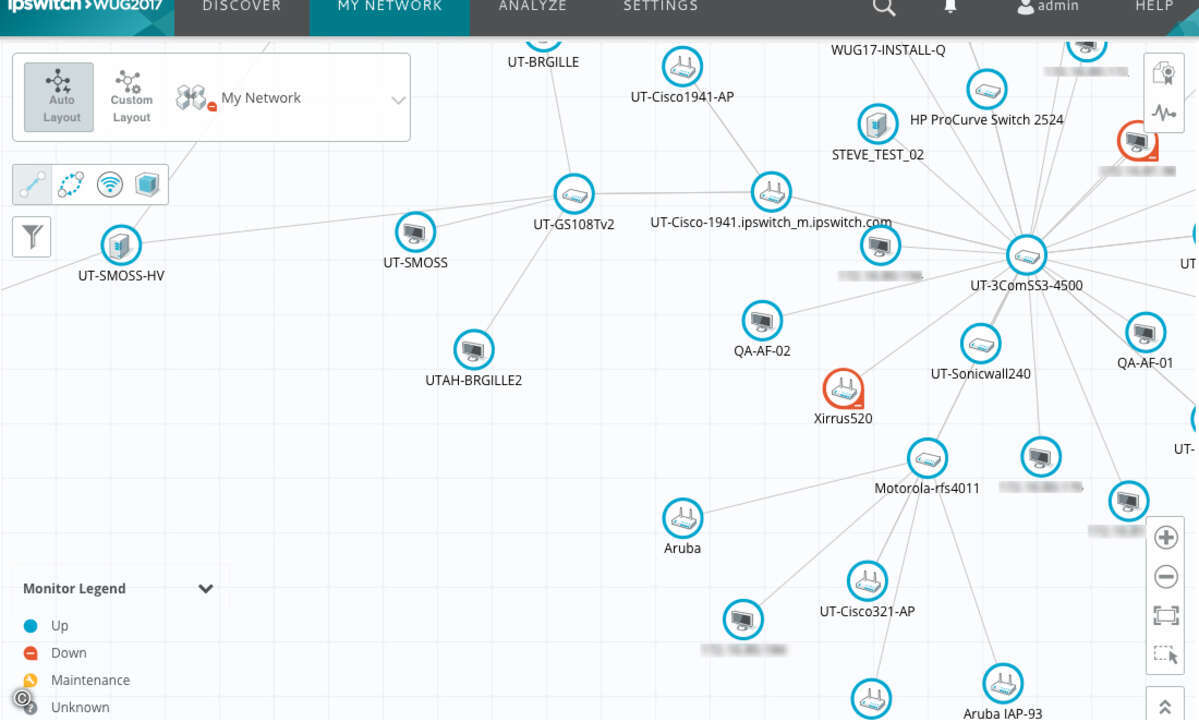Expand the double-chevron panel
This screenshot has width=1199, height=720.
coord(1165,707)
